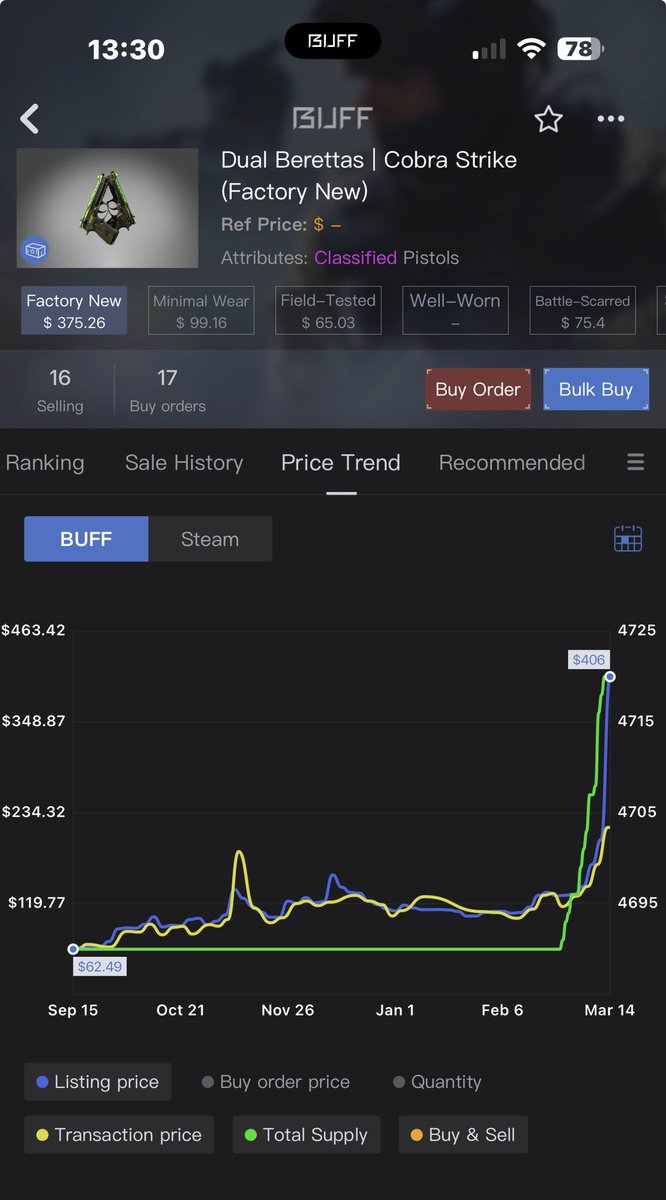Tap the 13:30 clock in status bar
Image resolution: width=666 pixels, height=1200 pixels.
point(125,48)
